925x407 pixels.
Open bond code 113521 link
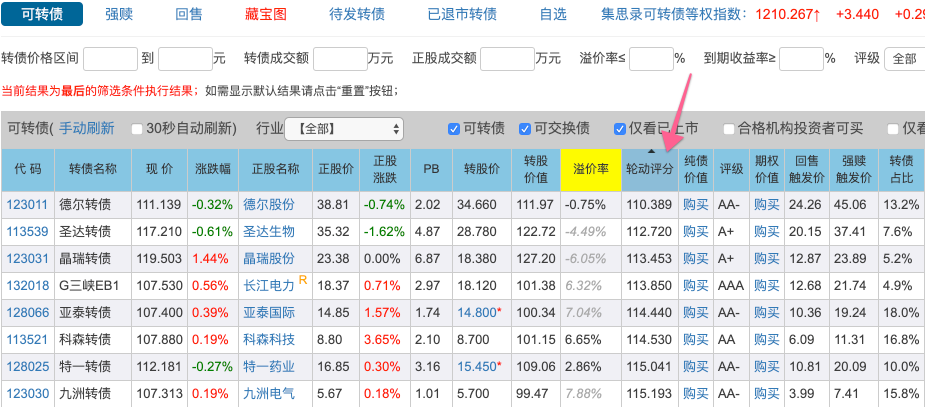coord(27,340)
